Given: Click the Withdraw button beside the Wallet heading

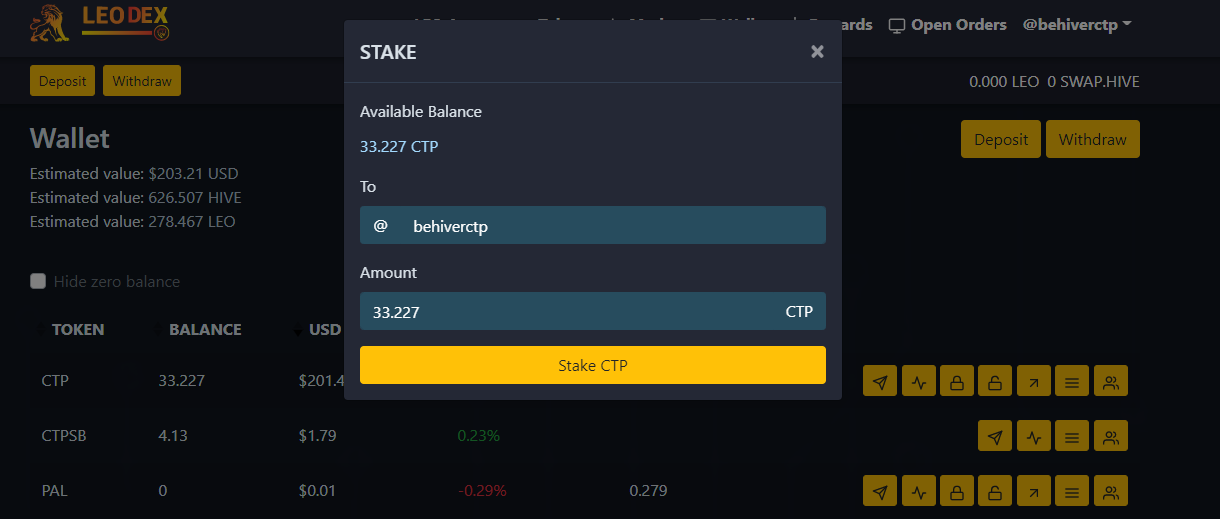Looking at the screenshot, I should coord(1092,139).
